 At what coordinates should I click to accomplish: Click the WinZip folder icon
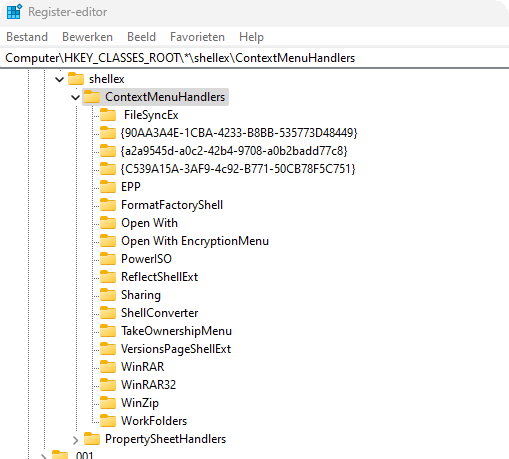point(108,402)
